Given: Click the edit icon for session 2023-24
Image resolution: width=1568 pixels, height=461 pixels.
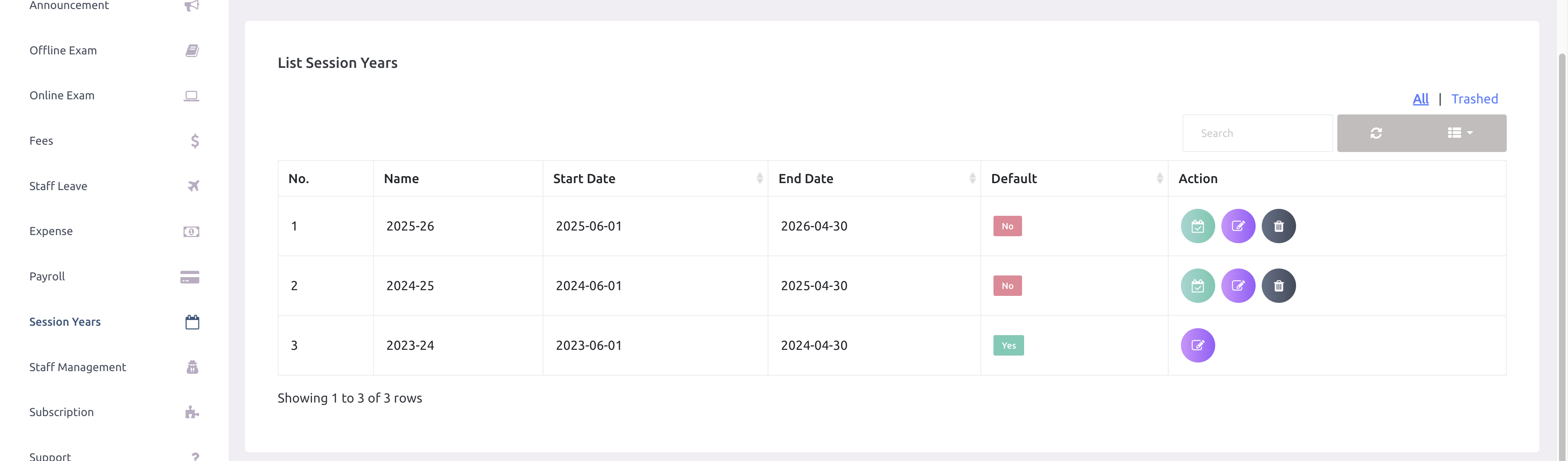Looking at the screenshot, I should [1197, 345].
